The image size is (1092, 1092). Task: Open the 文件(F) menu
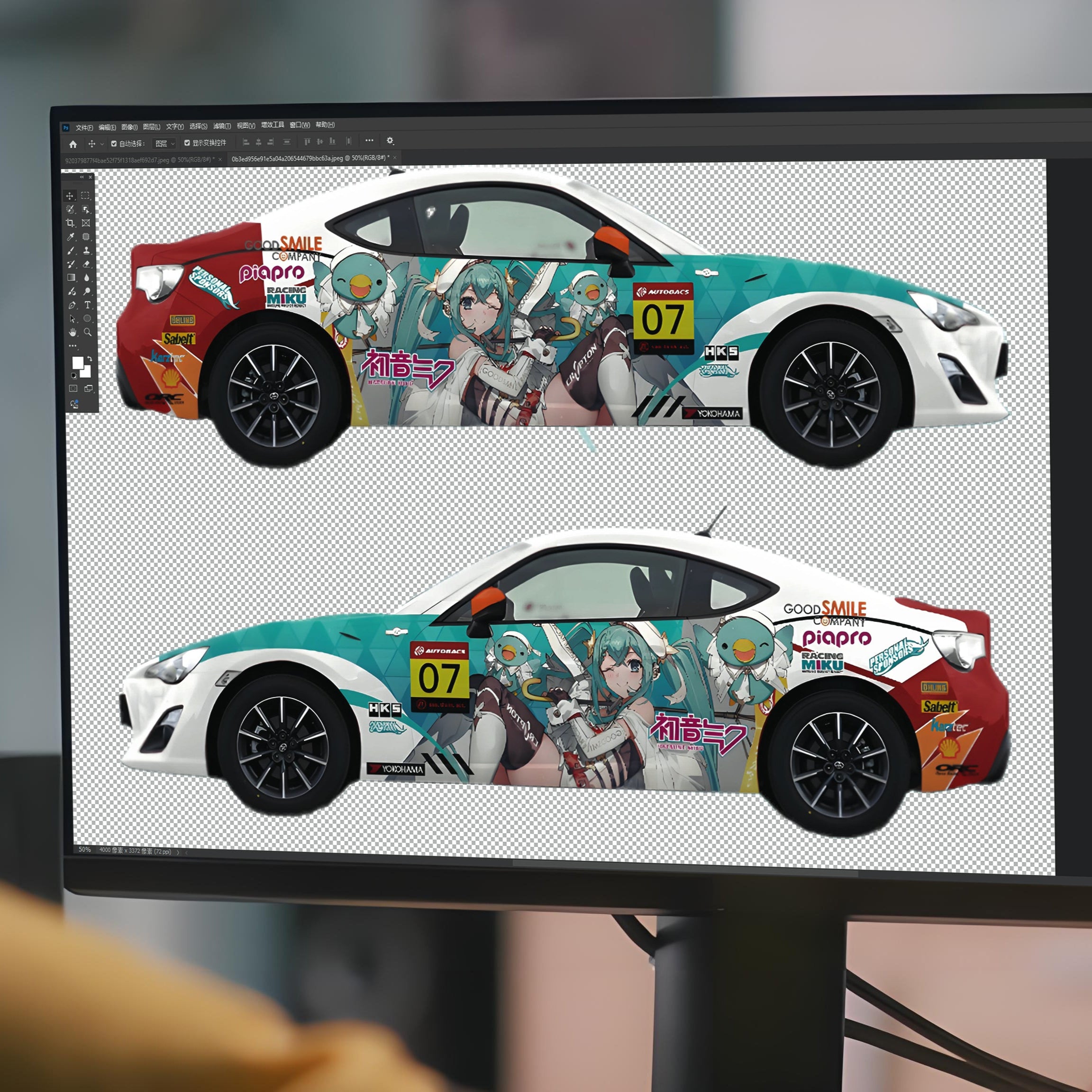pos(84,128)
